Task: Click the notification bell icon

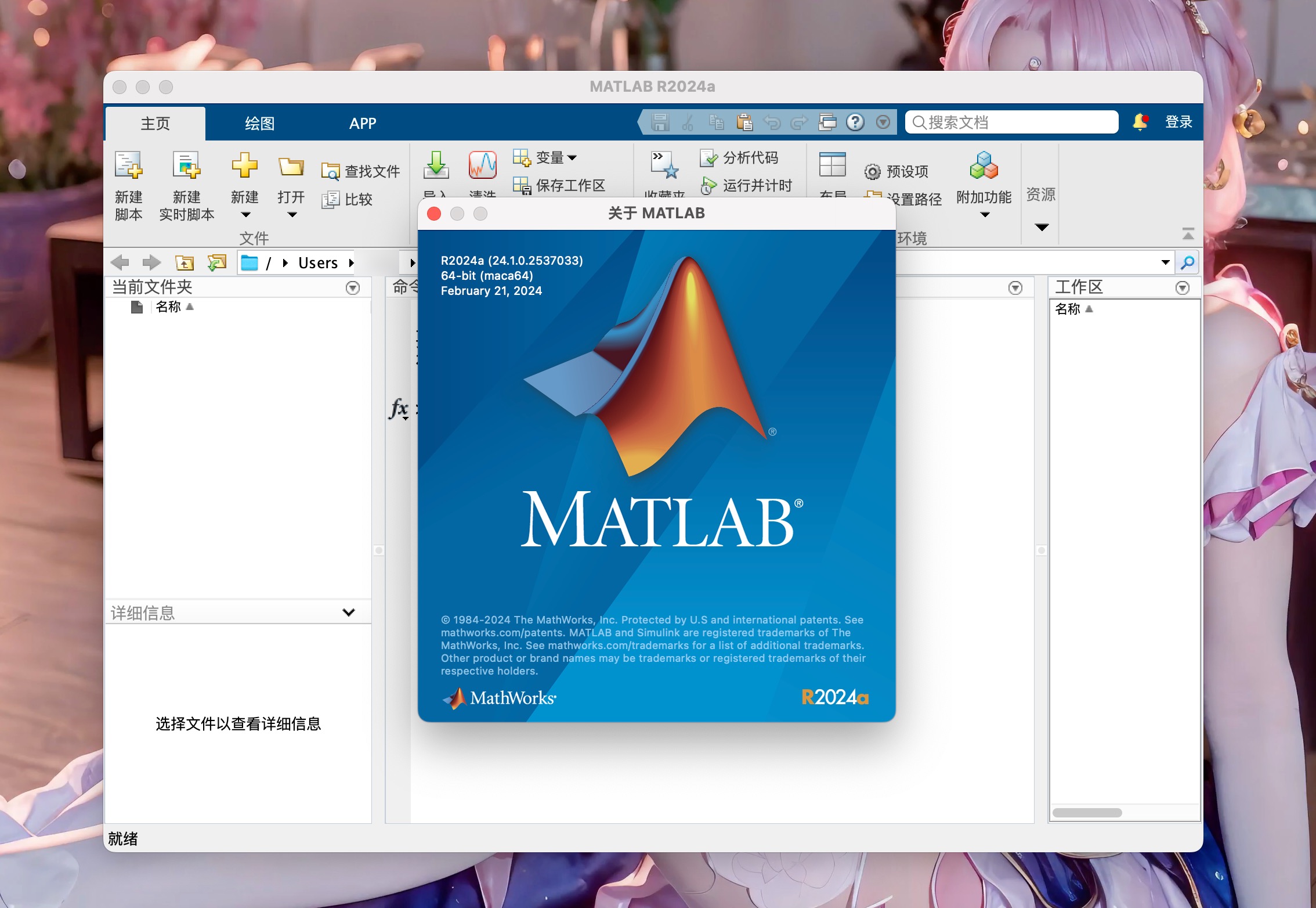Action: coord(1140,121)
